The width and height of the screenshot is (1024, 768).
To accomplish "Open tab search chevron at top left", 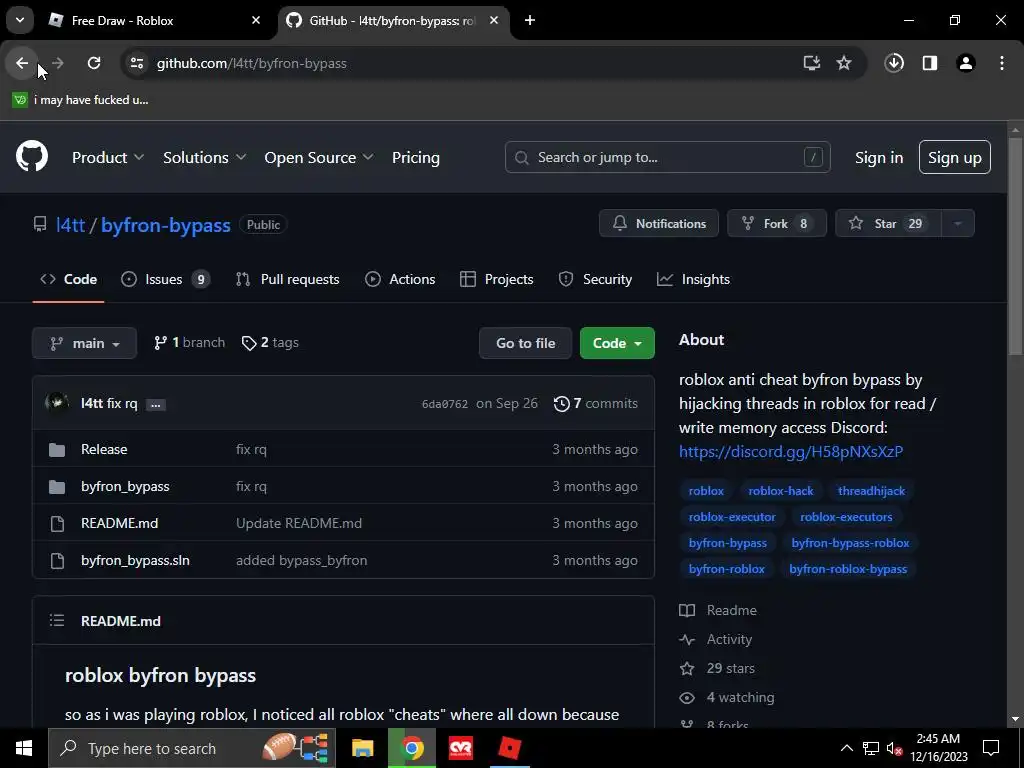I will click(x=20, y=20).
